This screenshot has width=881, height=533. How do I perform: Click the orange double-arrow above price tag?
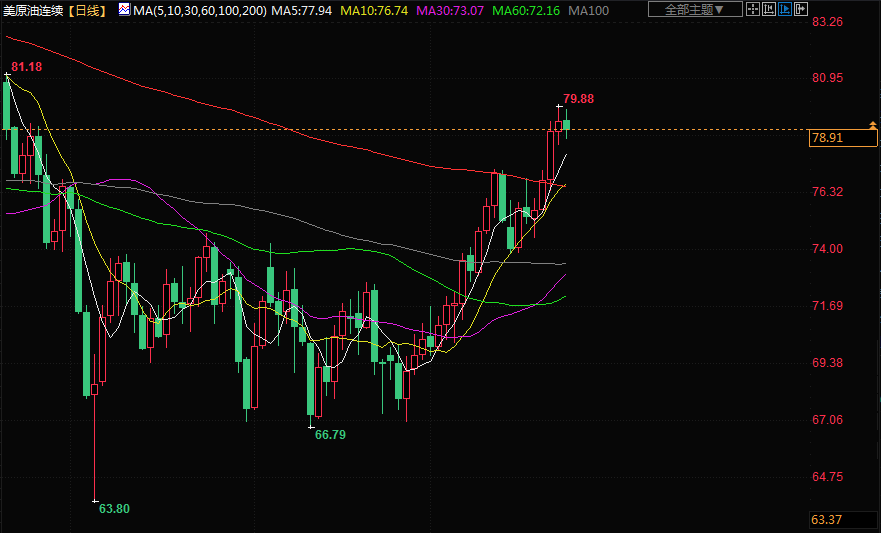click(x=873, y=123)
